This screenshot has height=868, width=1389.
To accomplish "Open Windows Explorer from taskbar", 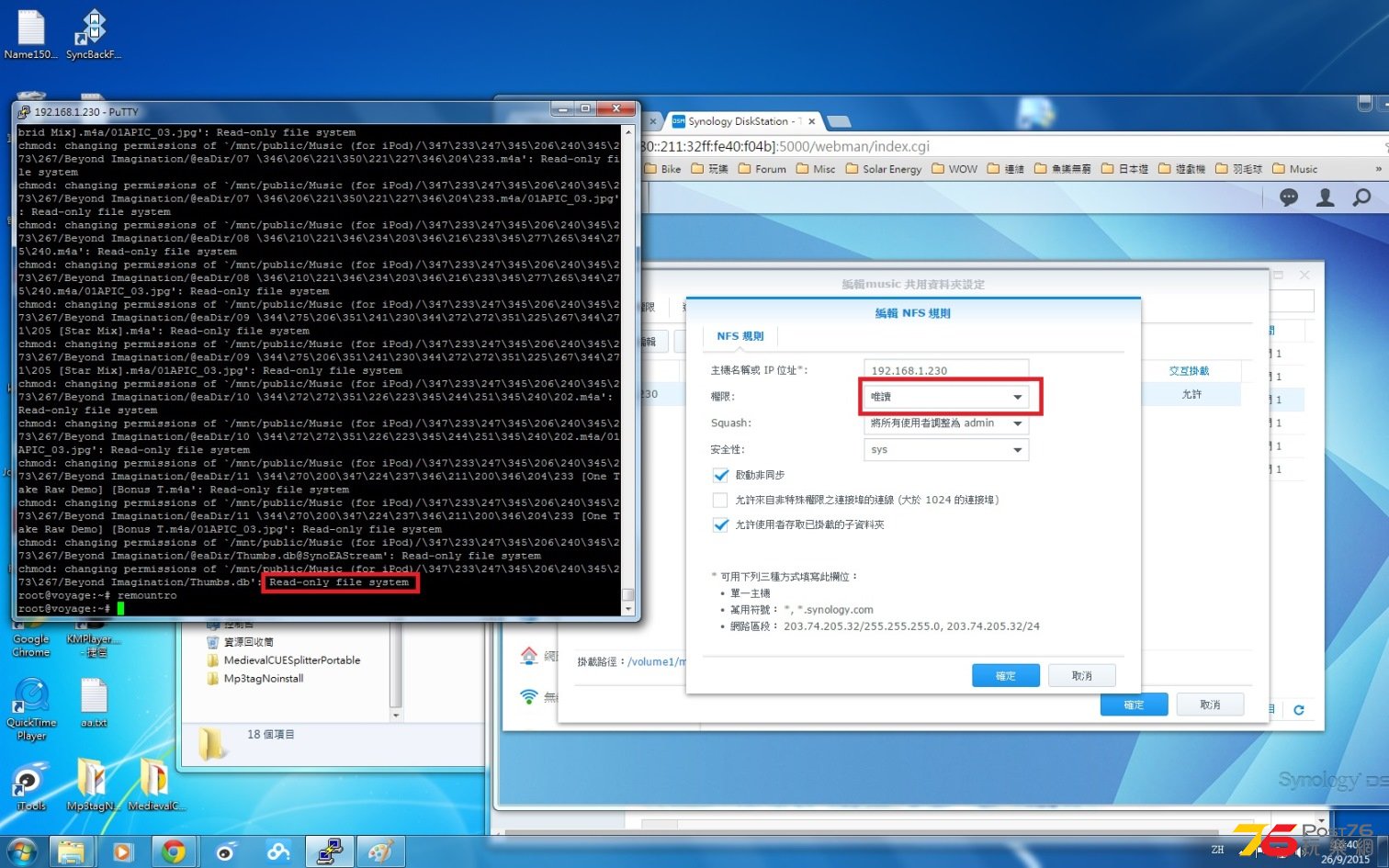I will tap(71, 852).
